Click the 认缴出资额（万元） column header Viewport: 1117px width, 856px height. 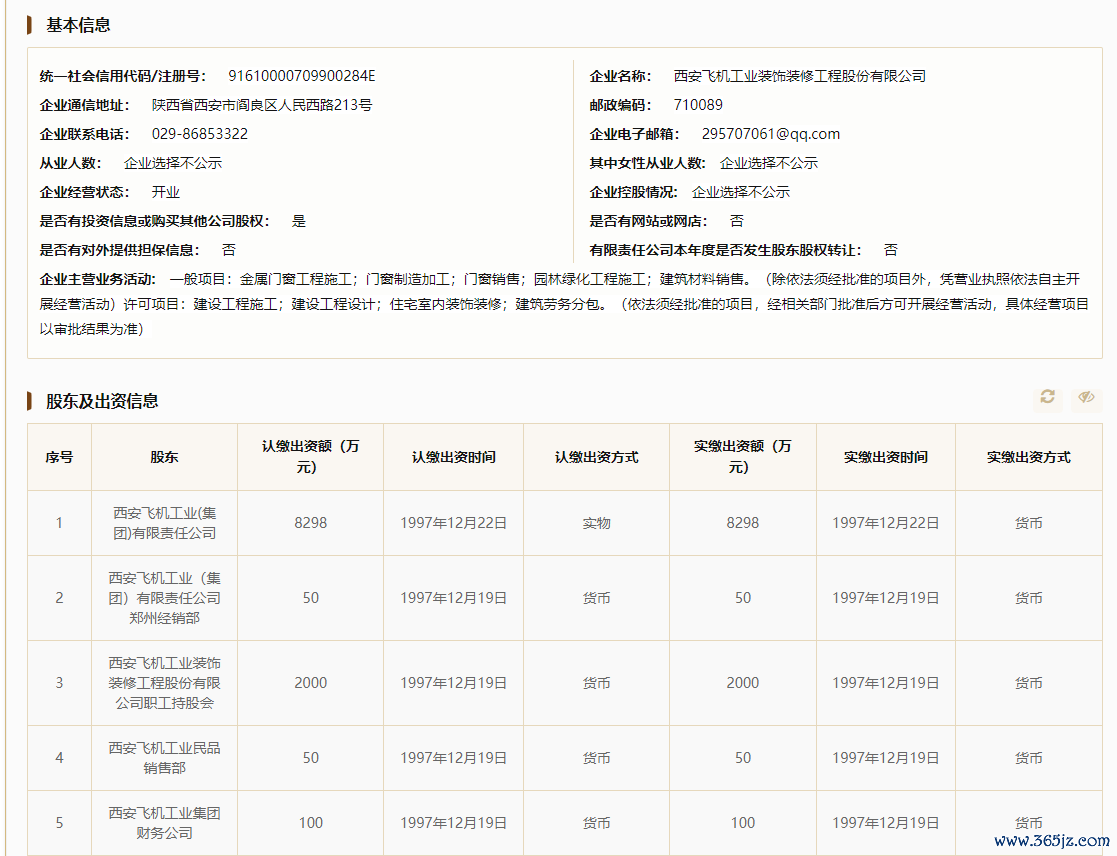click(x=311, y=456)
